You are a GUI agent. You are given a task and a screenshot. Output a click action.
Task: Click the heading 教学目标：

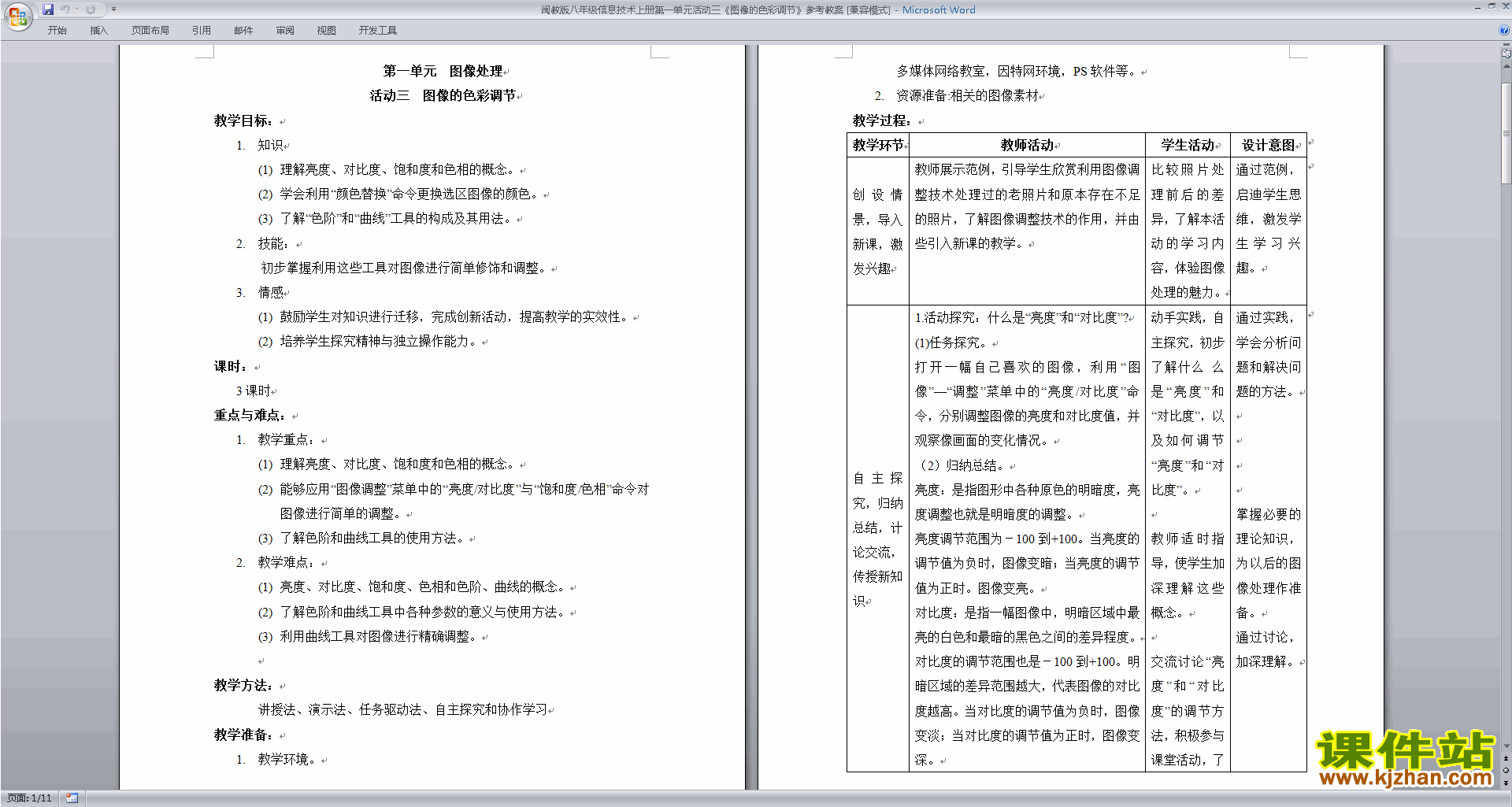(244, 120)
